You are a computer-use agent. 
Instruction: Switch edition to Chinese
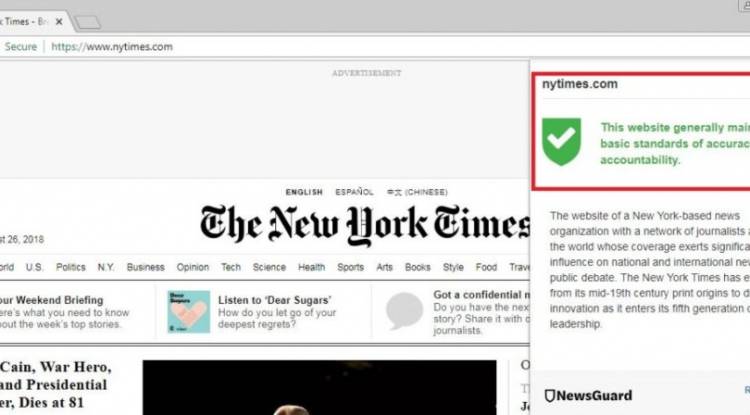point(417,192)
